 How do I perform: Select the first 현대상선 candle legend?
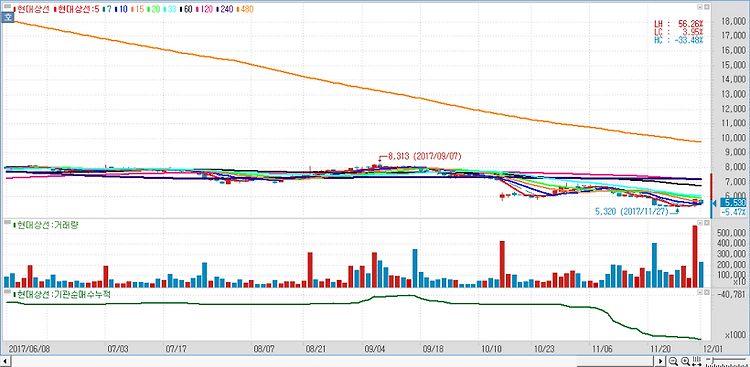tap(32, 9)
